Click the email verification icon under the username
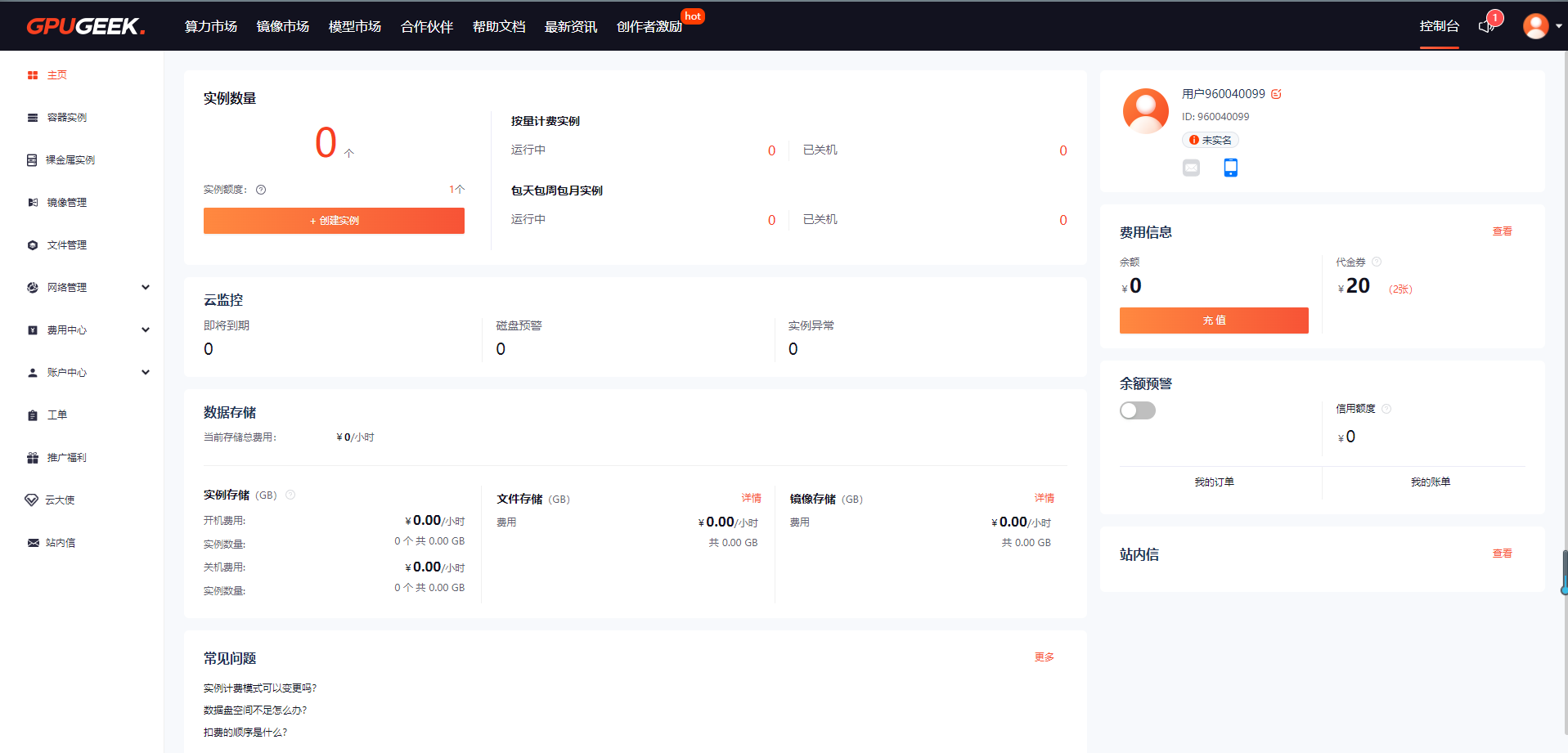The image size is (1568, 753). (x=1191, y=168)
